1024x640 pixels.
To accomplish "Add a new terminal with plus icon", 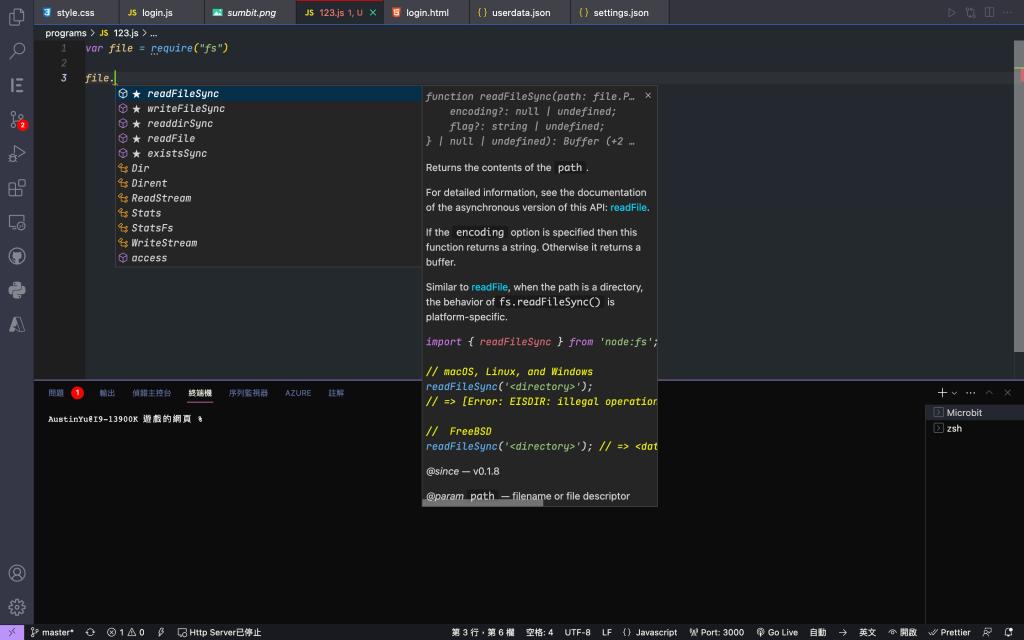I will 942,392.
